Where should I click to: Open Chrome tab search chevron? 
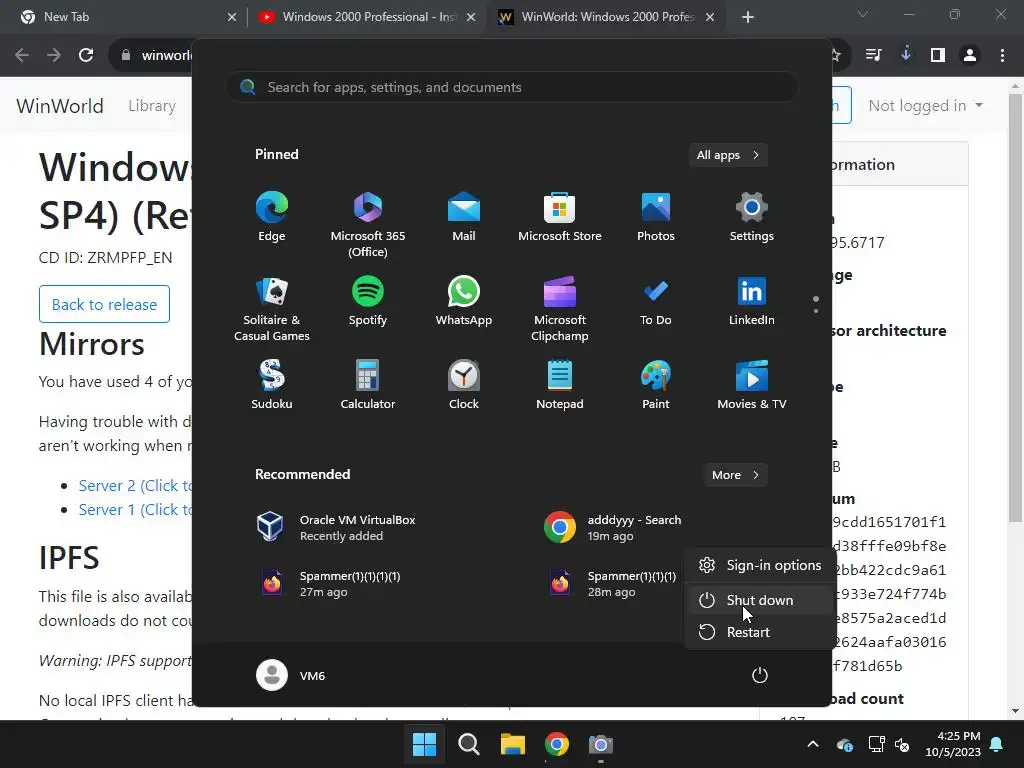point(863,14)
